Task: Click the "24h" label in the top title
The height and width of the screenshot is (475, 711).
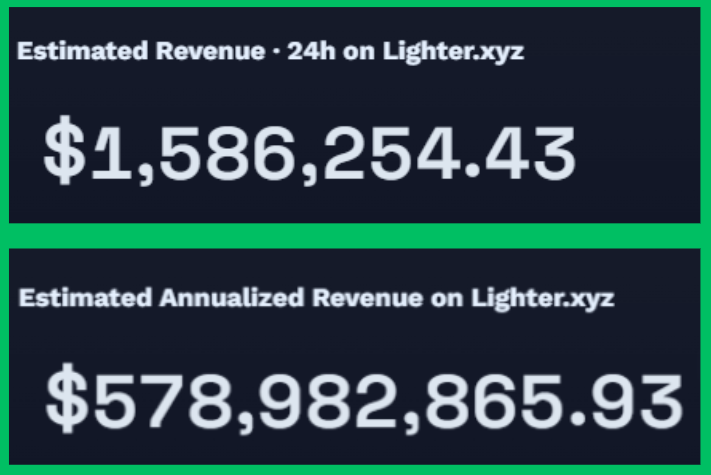Action: [307, 52]
